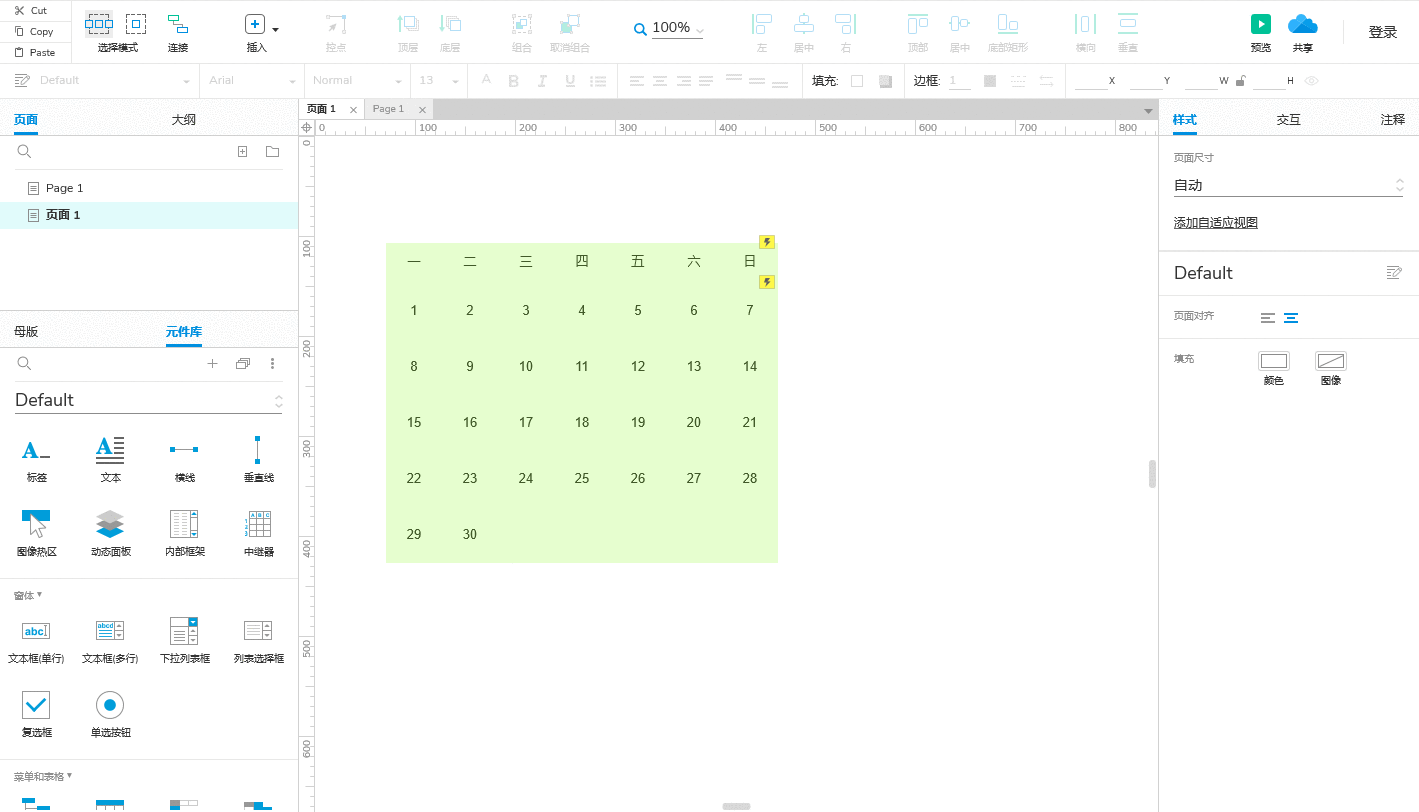1419x812 pixels.
Task: Click the 填充 fill color swatch in toolbar
Action: click(857, 81)
